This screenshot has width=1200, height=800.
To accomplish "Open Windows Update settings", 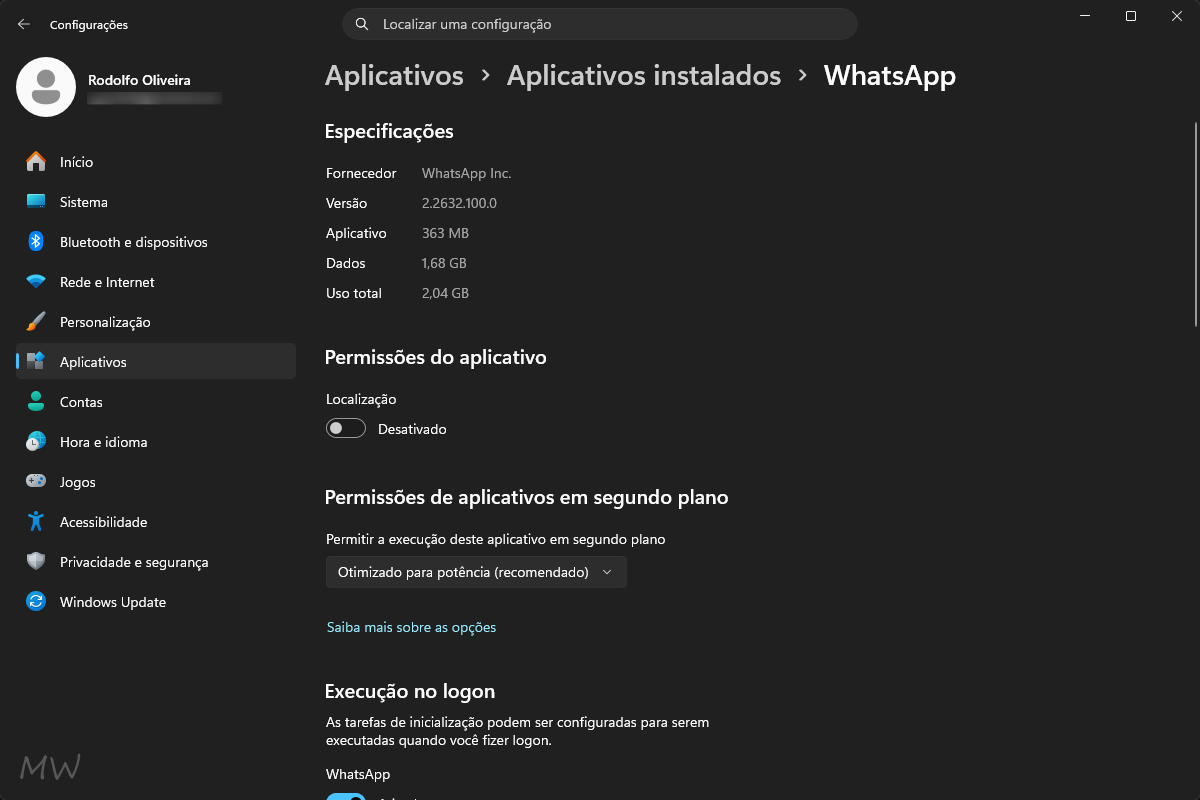I will coord(156,602).
